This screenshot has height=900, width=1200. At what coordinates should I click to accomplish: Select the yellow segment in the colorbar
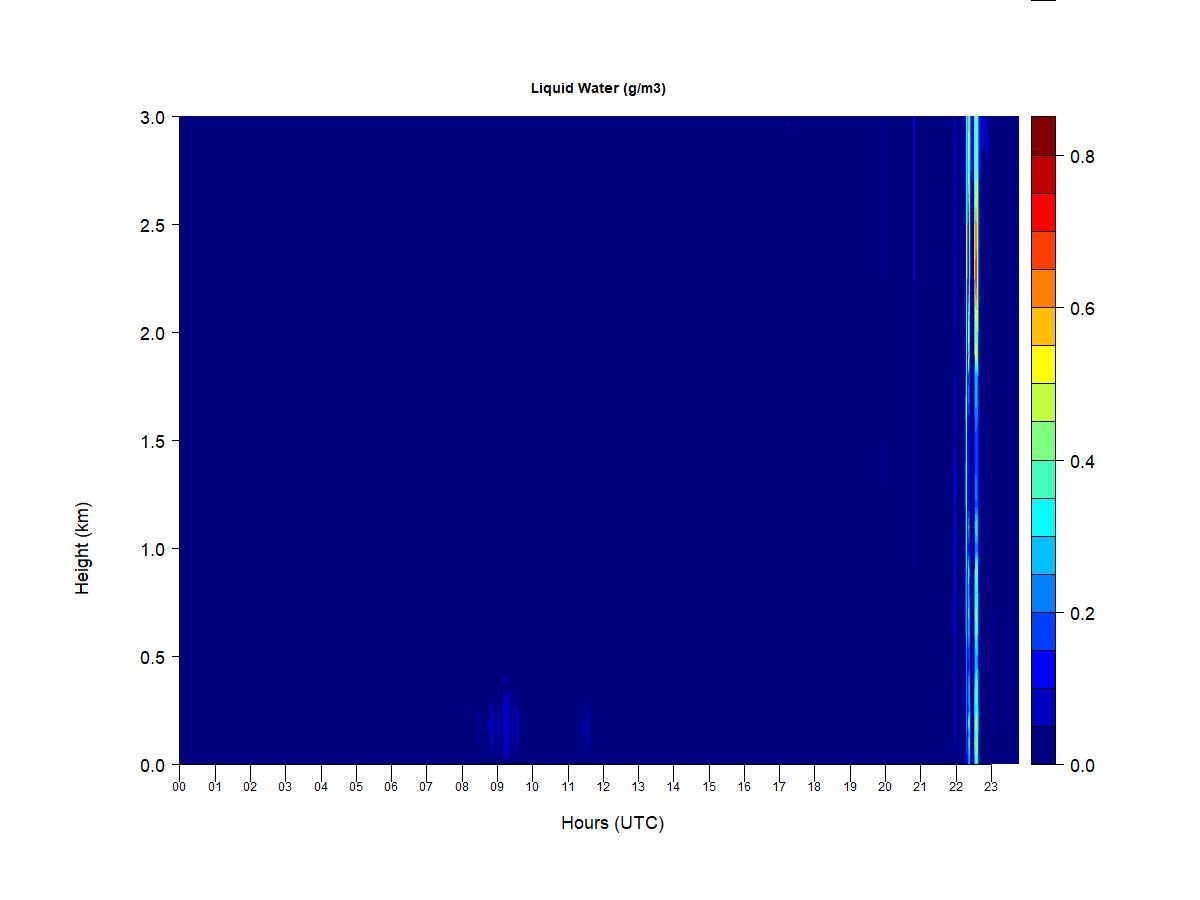click(1043, 364)
